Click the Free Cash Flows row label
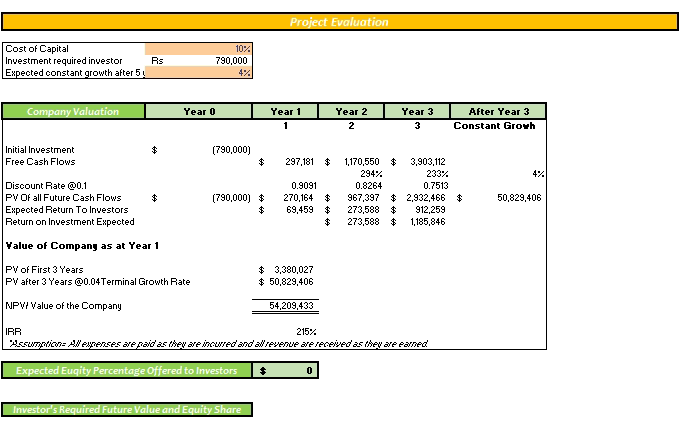The height and width of the screenshot is (431, 680). click(x=40, y=162)
